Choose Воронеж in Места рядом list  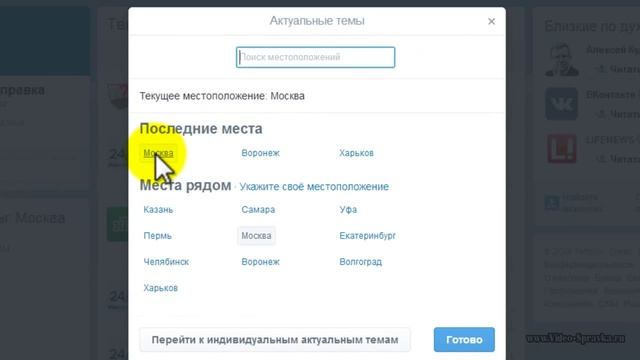point(260,262)
